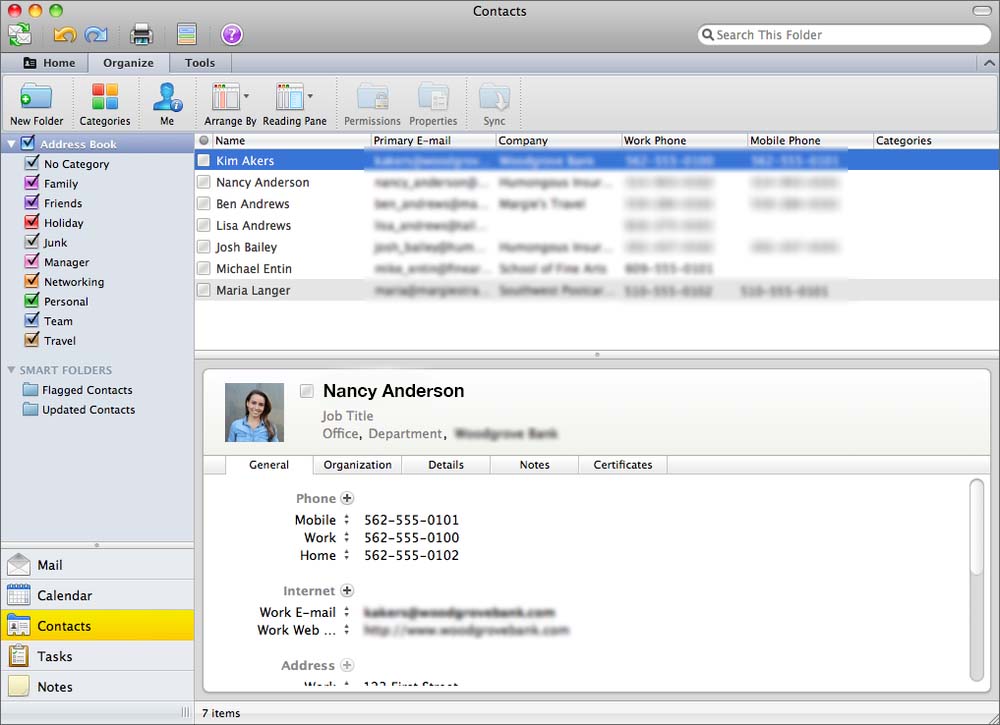Open the Tasks view
Screen dimensions: 1000x725
97,656
